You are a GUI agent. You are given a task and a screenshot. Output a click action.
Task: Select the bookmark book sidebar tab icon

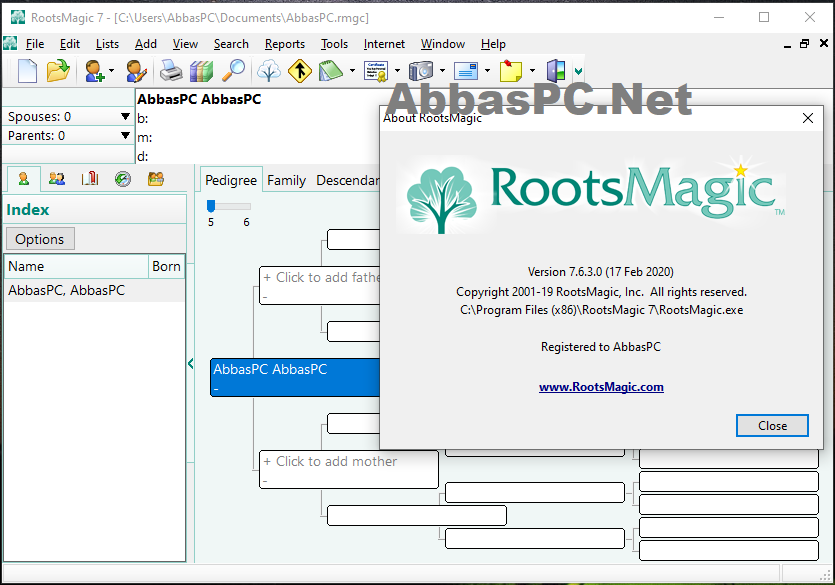(x=90, y=179)
